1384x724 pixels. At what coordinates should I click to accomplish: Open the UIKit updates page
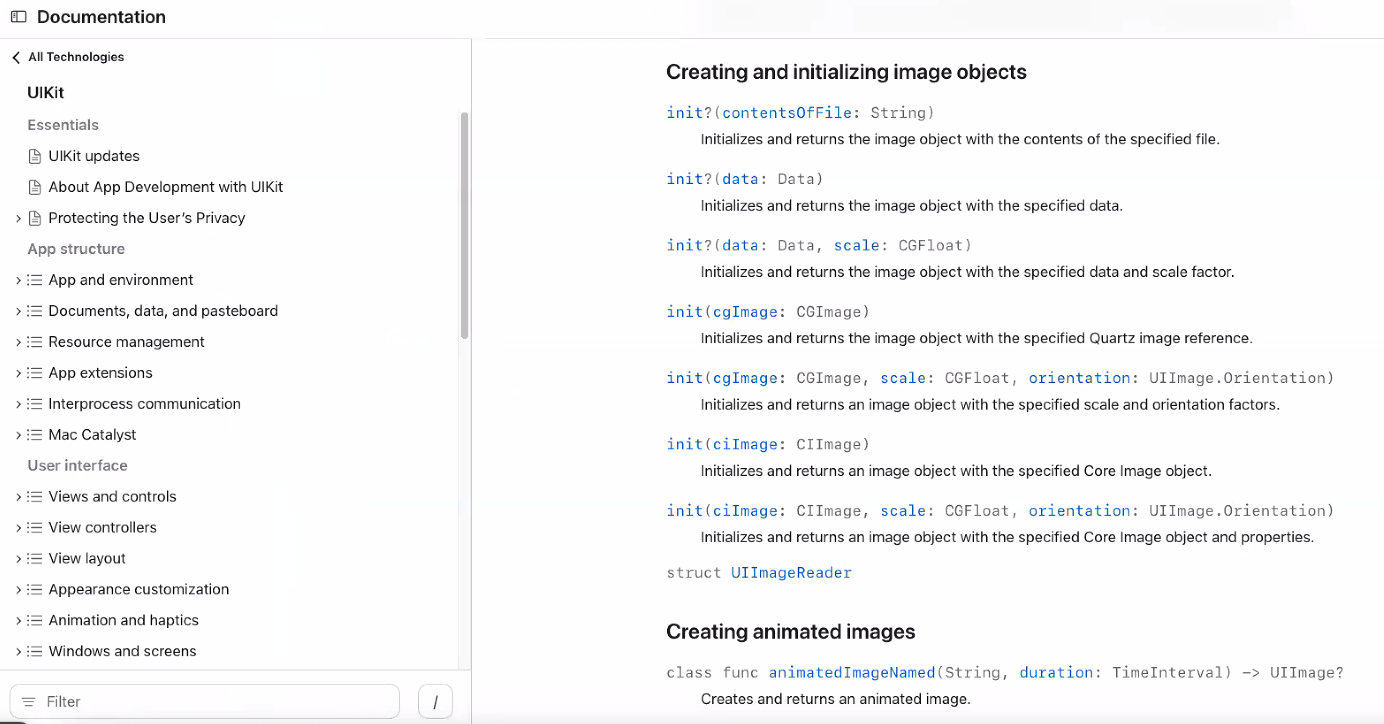[94, 156]
